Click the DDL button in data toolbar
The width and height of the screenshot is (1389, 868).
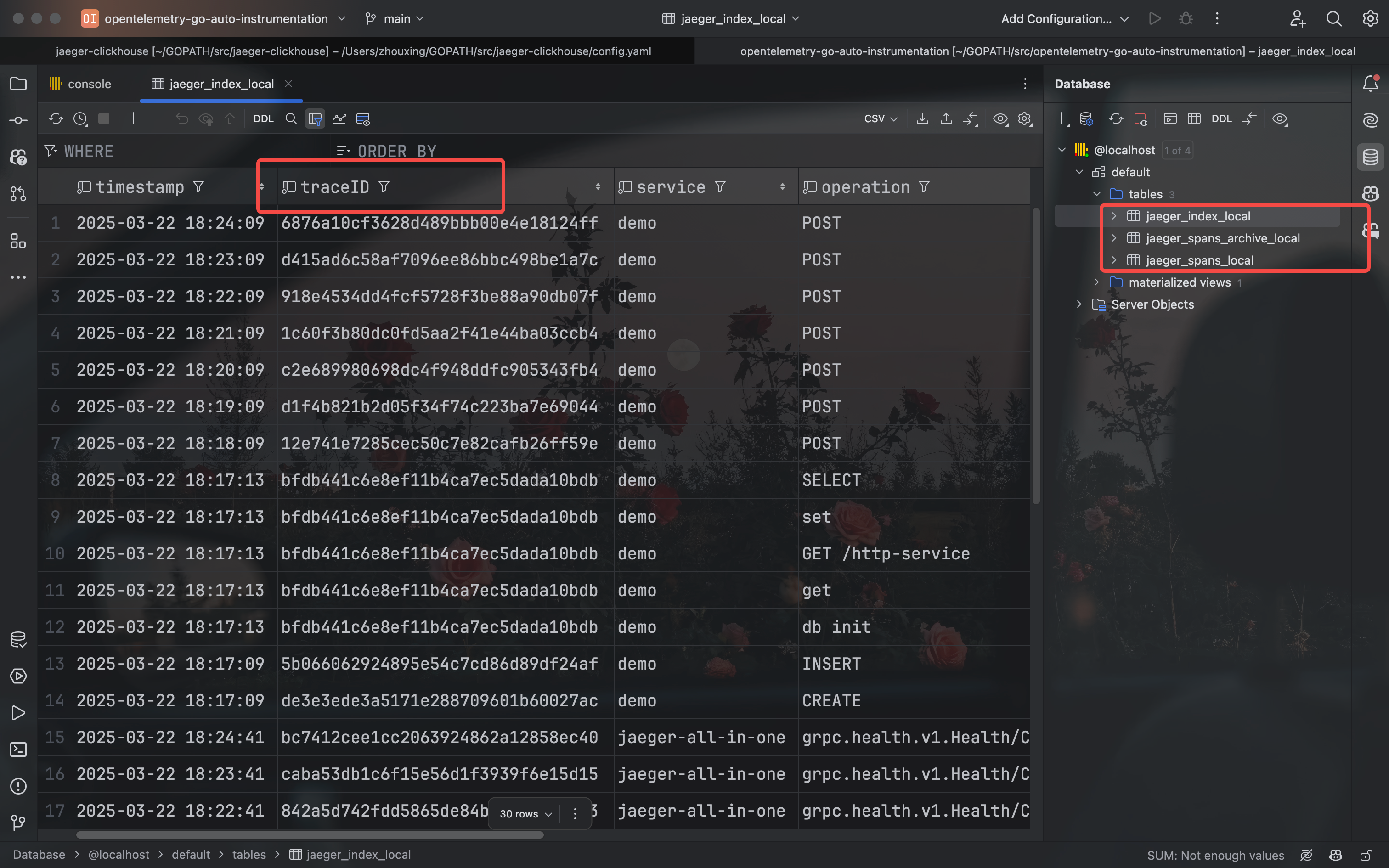click(263, 118)
